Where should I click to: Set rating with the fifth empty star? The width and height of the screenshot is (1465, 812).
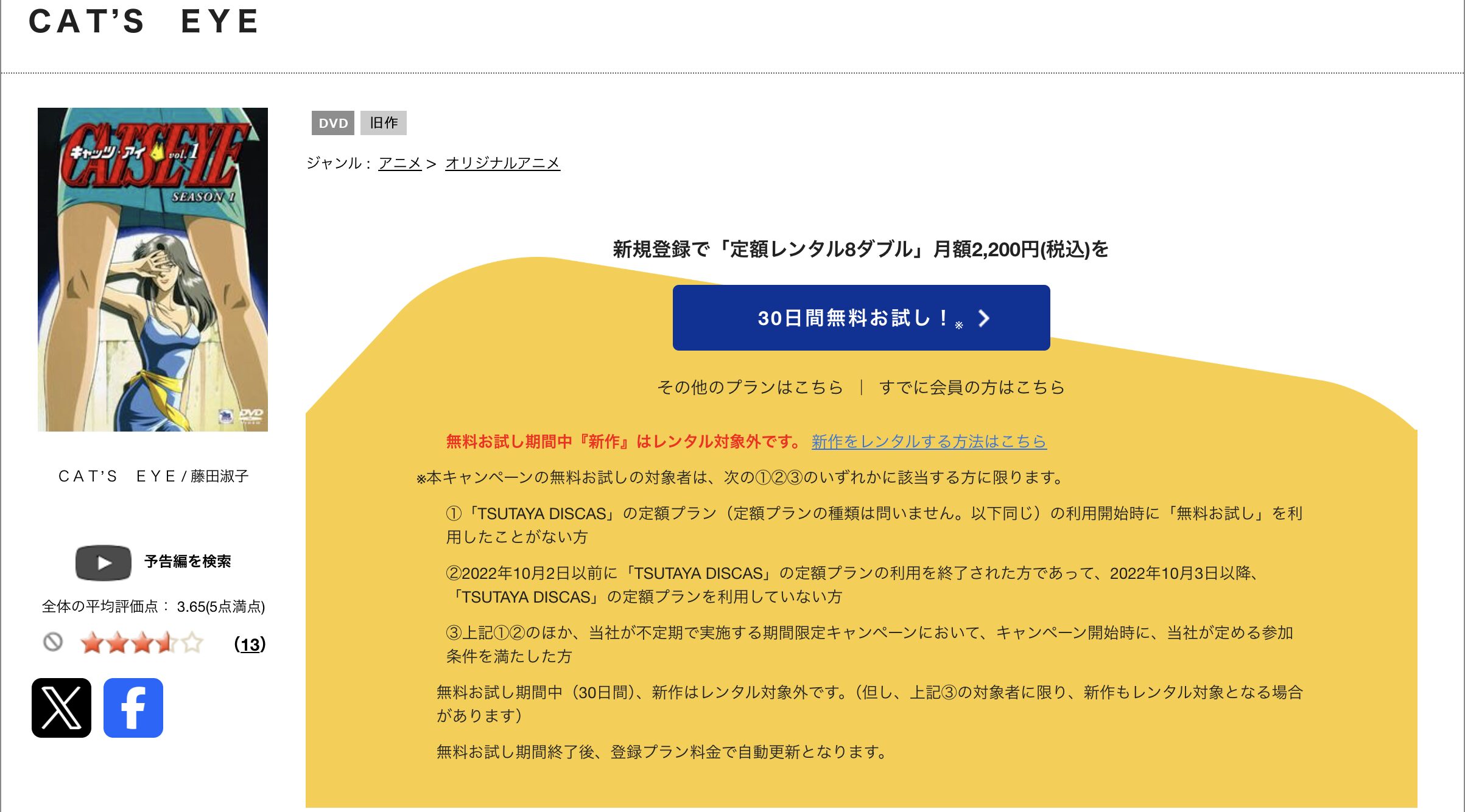pos(192,643)
